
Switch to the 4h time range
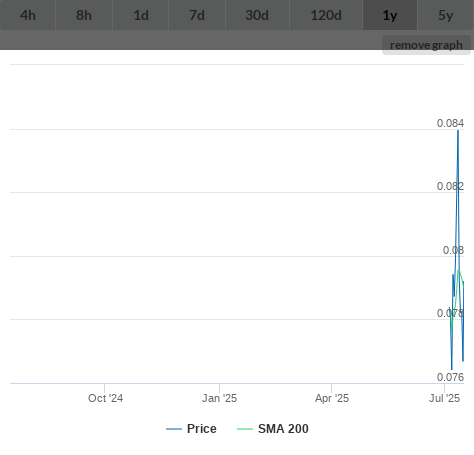pyautogui.click(x=28, y=15)
